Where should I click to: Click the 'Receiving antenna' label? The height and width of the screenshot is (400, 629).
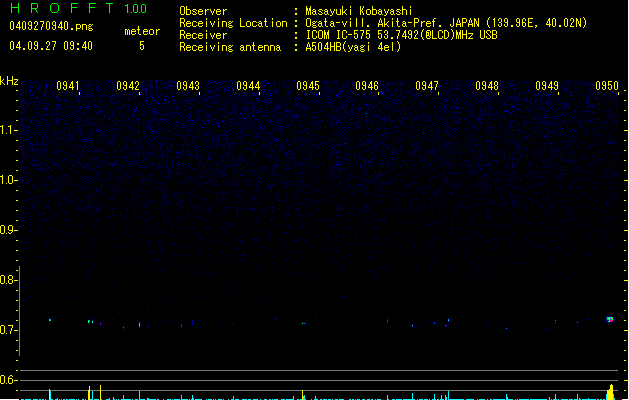point(230,47)
